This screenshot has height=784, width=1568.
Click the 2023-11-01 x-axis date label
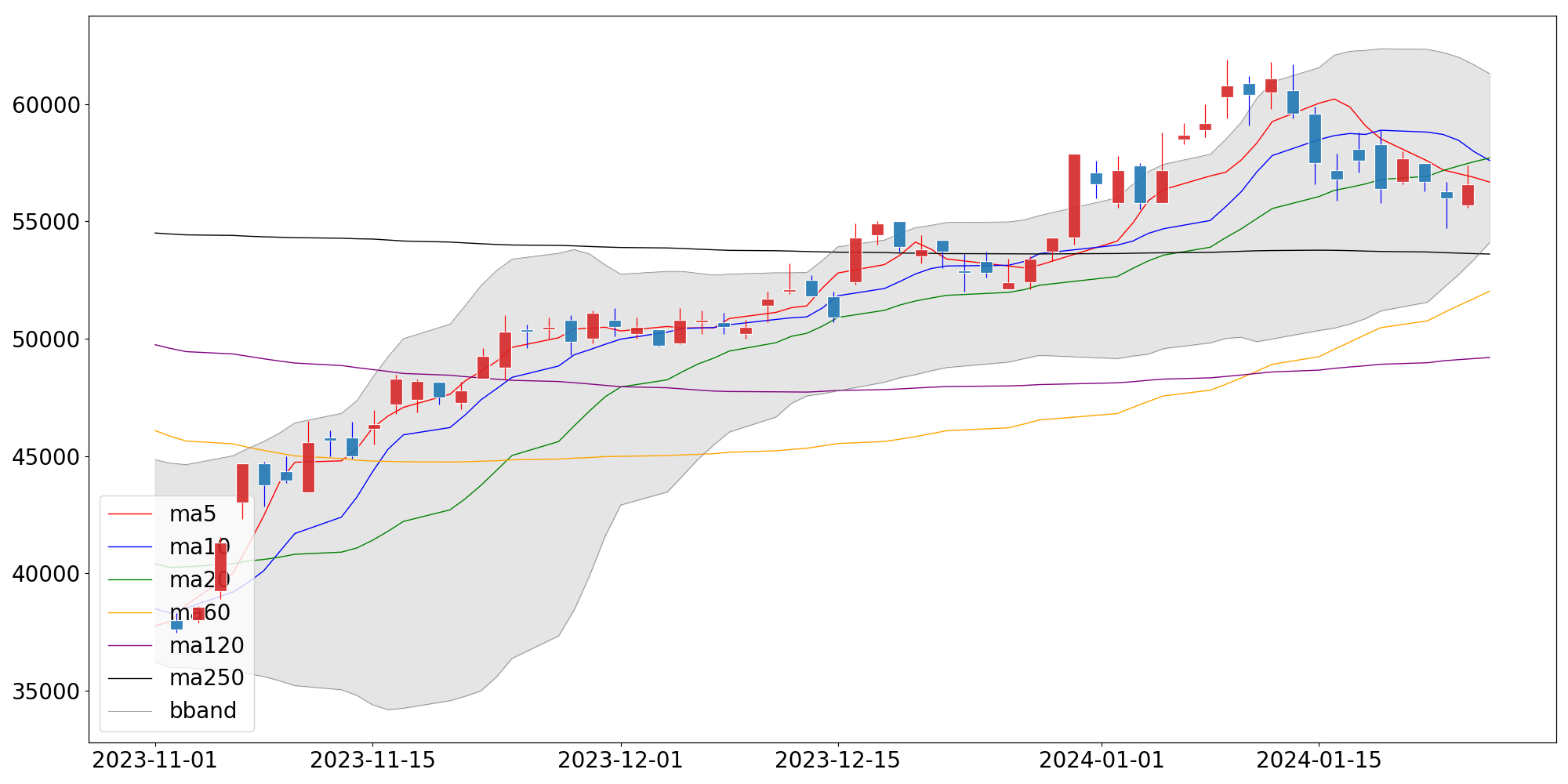tap(155, 761)
